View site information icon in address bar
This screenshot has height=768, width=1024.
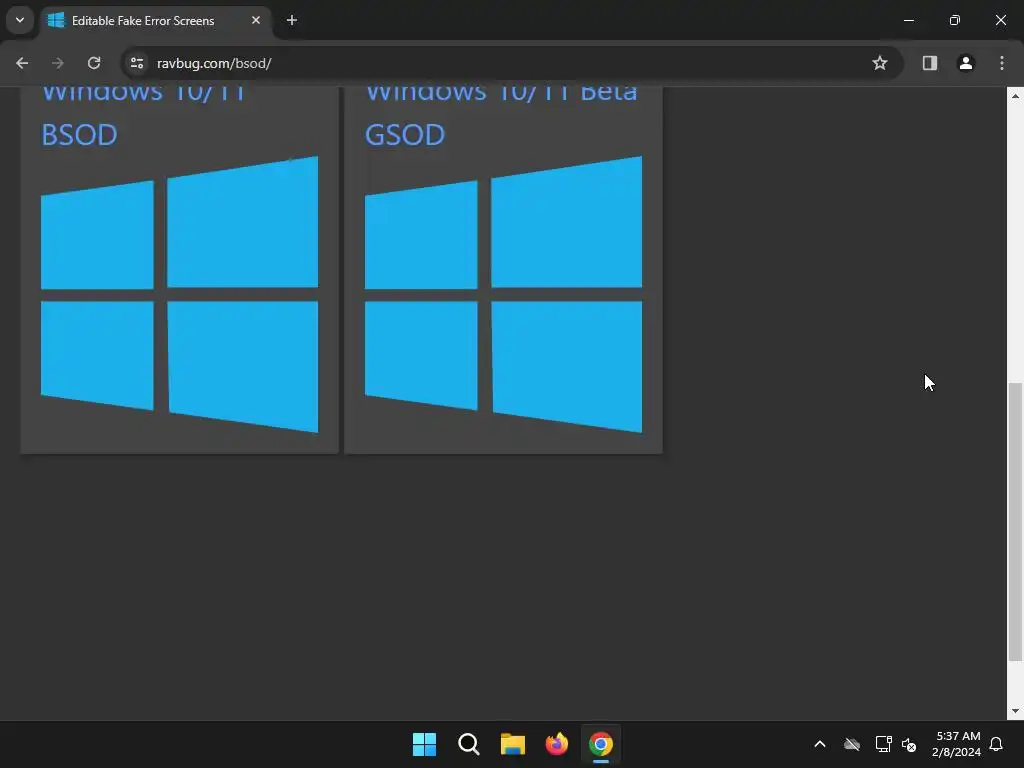coord(136,63)
